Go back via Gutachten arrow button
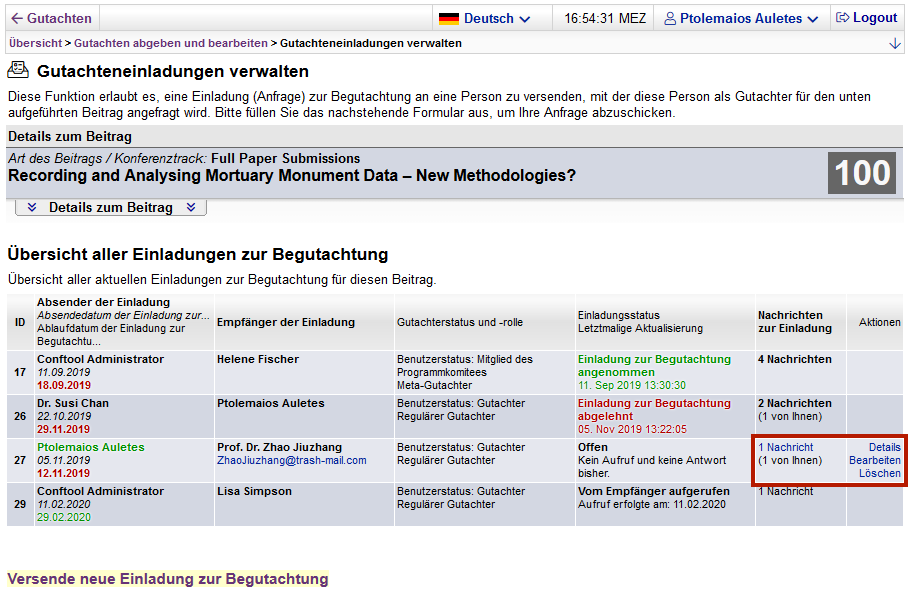 coord(51,18)
